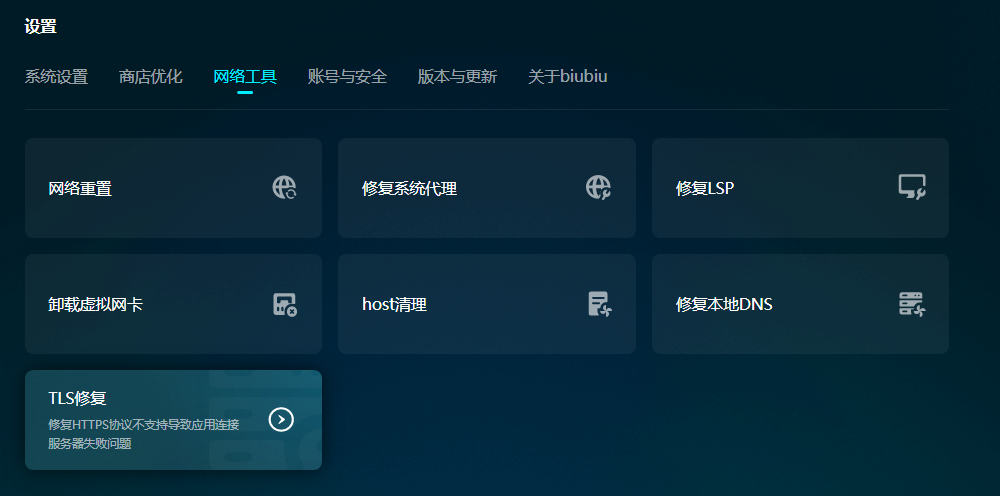Open the 版本与更新 tab
The height and width of the screenshot is (496, 1000).
457,77
